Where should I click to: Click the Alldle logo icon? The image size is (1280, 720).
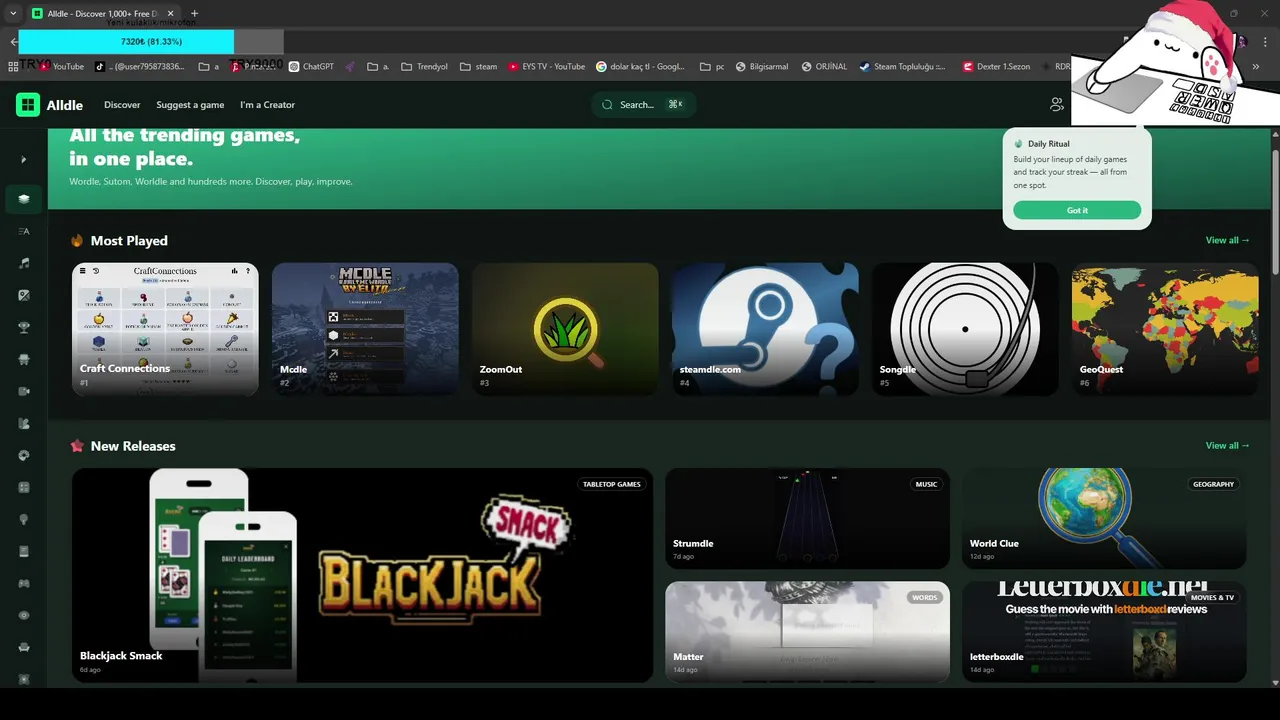click(x=28, y=105)
